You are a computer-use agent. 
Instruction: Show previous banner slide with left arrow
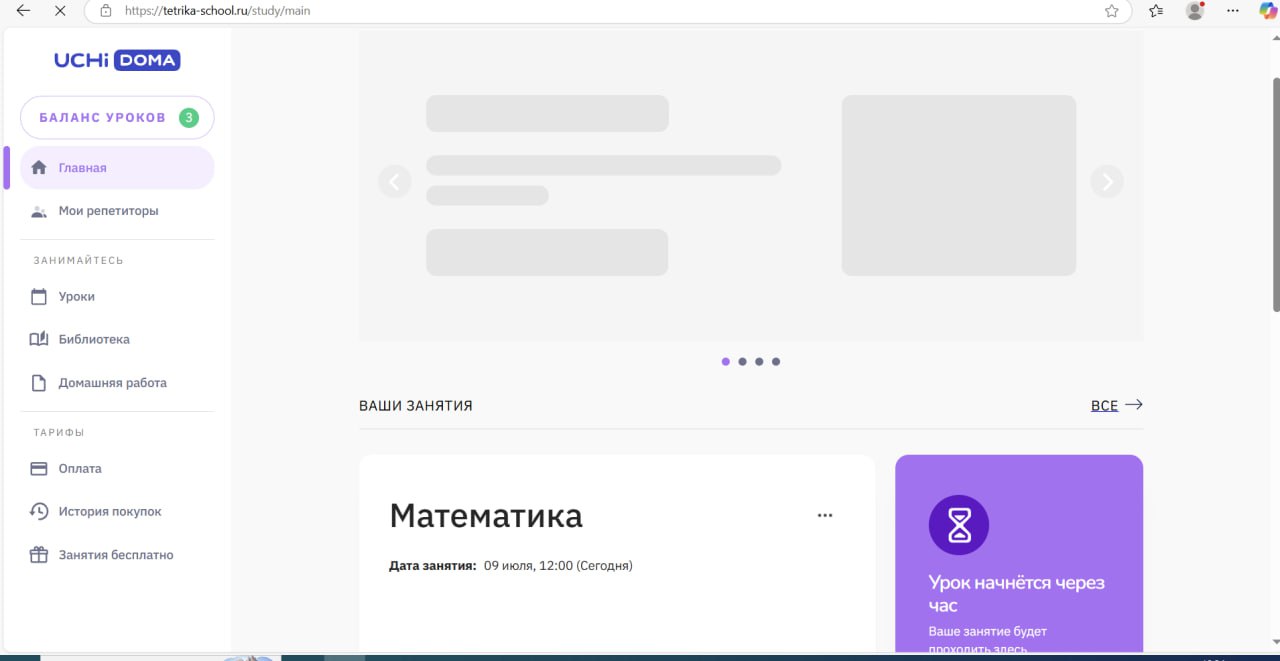coord(394,182)
